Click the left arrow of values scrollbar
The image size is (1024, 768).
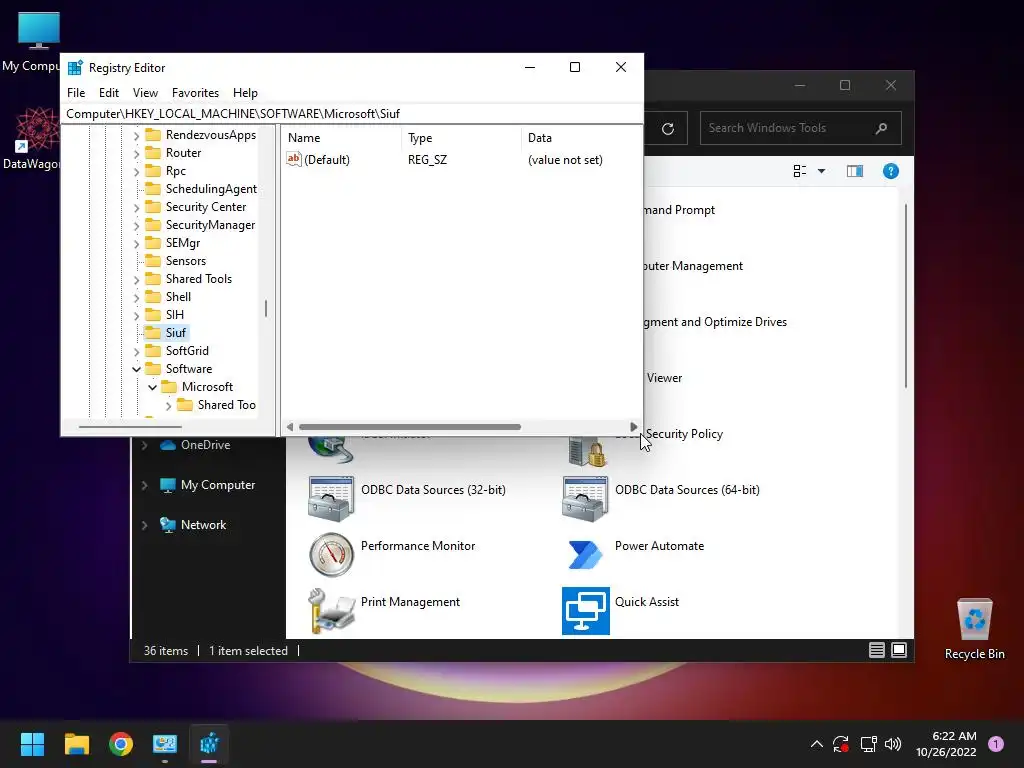(290, 427)
